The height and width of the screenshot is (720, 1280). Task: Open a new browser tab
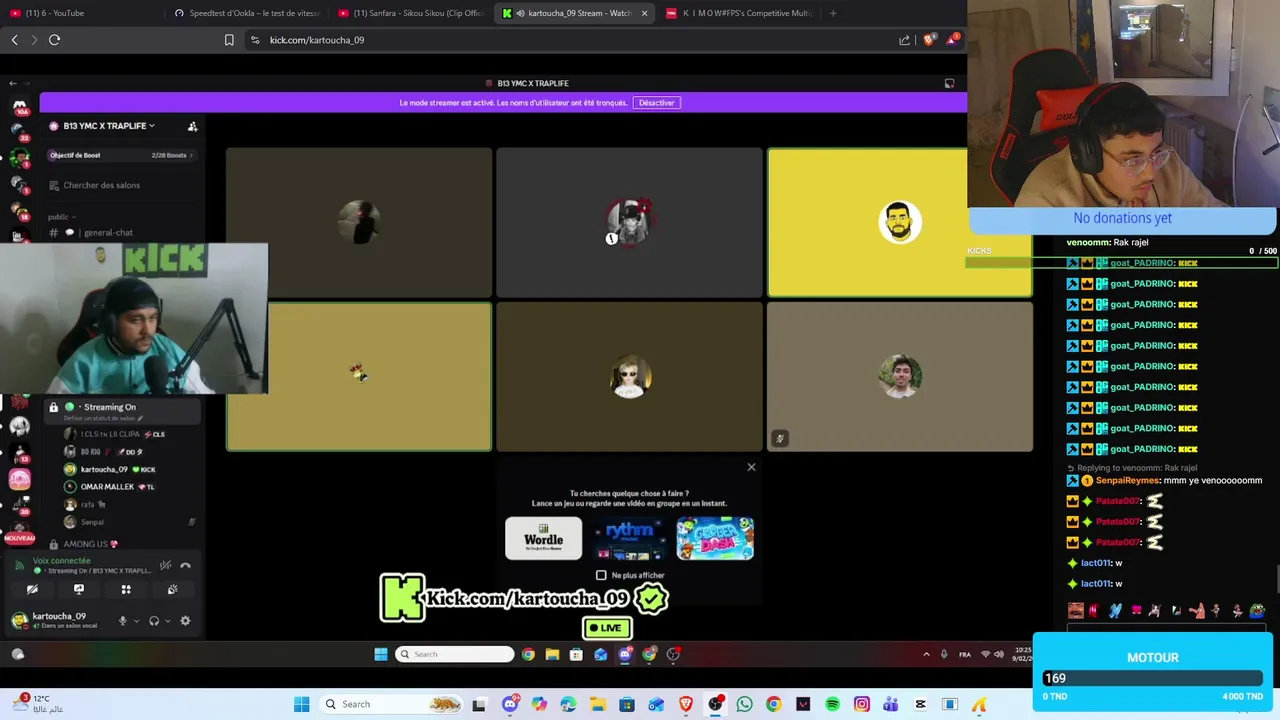[x=833, y=13]
